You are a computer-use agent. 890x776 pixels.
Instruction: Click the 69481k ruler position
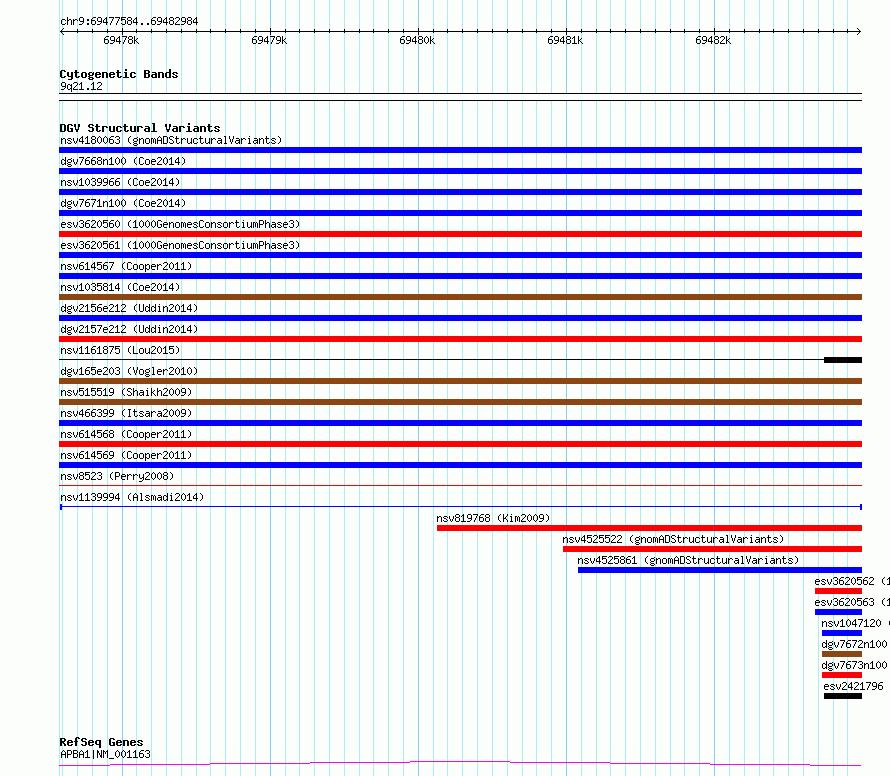[x=565, y=40]
